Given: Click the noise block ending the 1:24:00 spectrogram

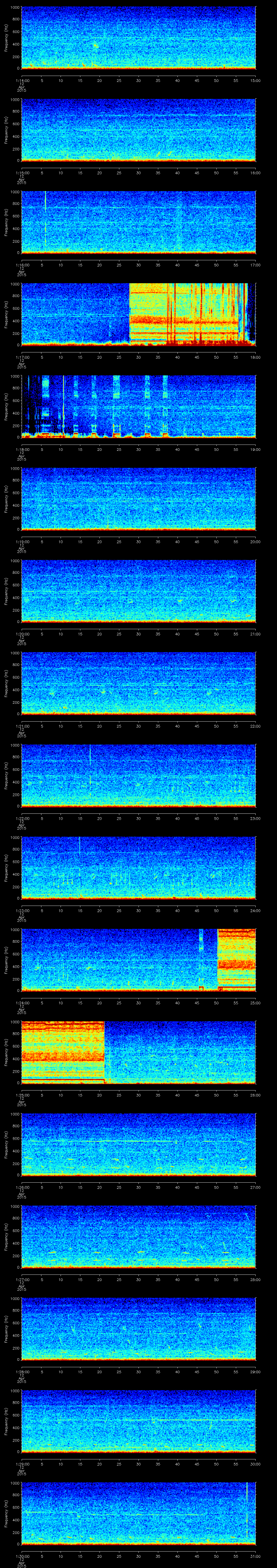Looking at the screenshot, I should tap(237, 959).
